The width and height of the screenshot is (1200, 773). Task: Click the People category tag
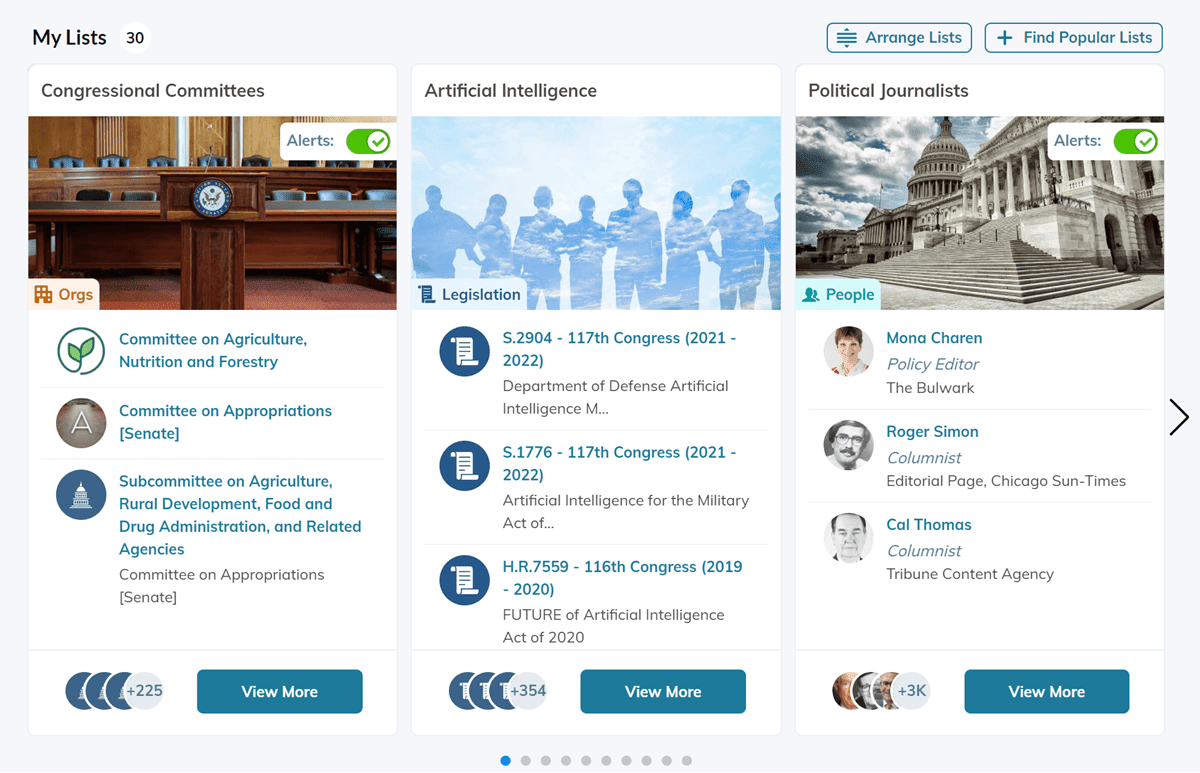tap(838, 294)
